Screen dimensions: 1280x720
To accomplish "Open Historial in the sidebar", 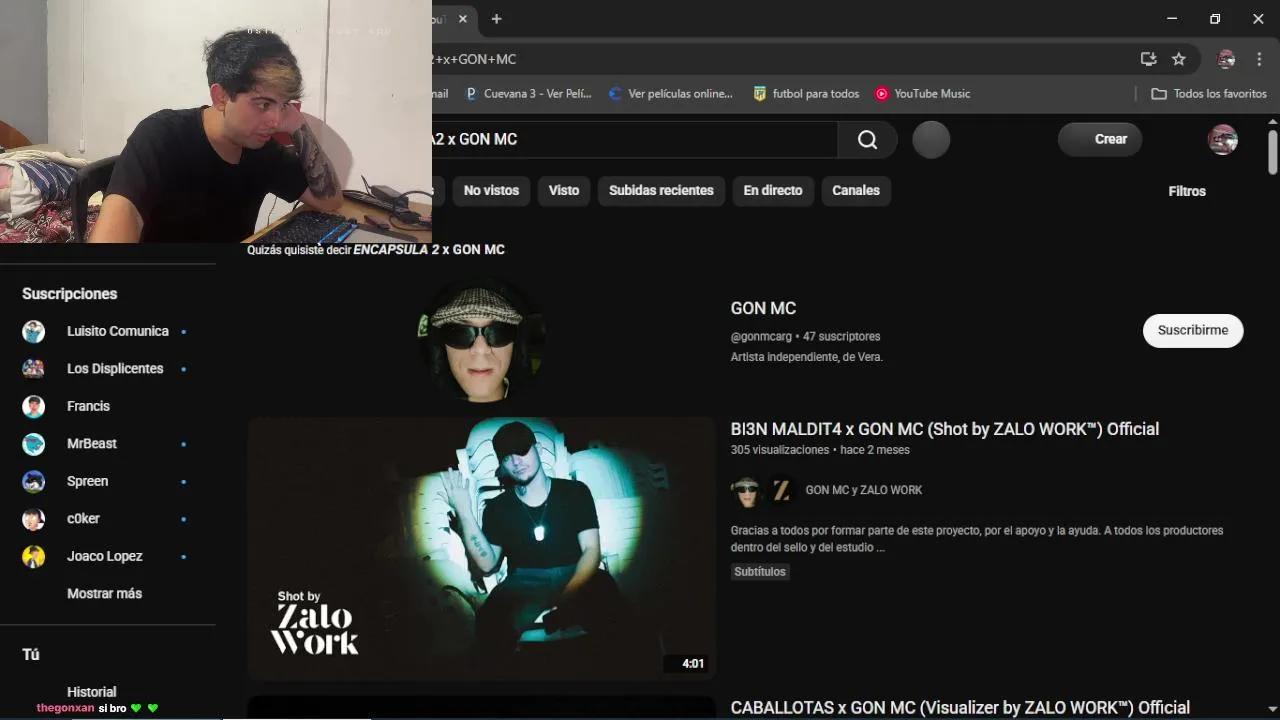I will [91, 692].
